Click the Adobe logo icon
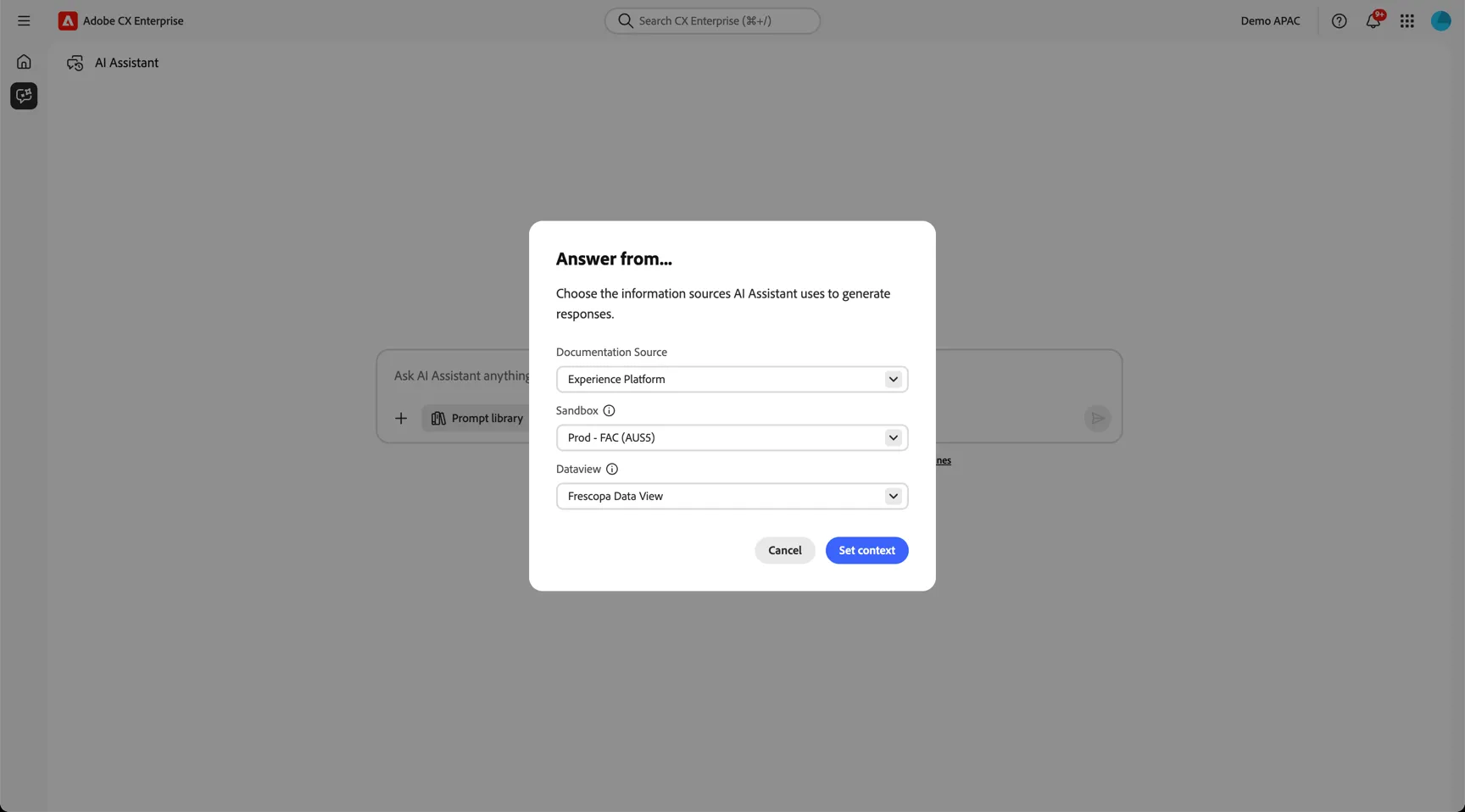 tap(68, 20)
